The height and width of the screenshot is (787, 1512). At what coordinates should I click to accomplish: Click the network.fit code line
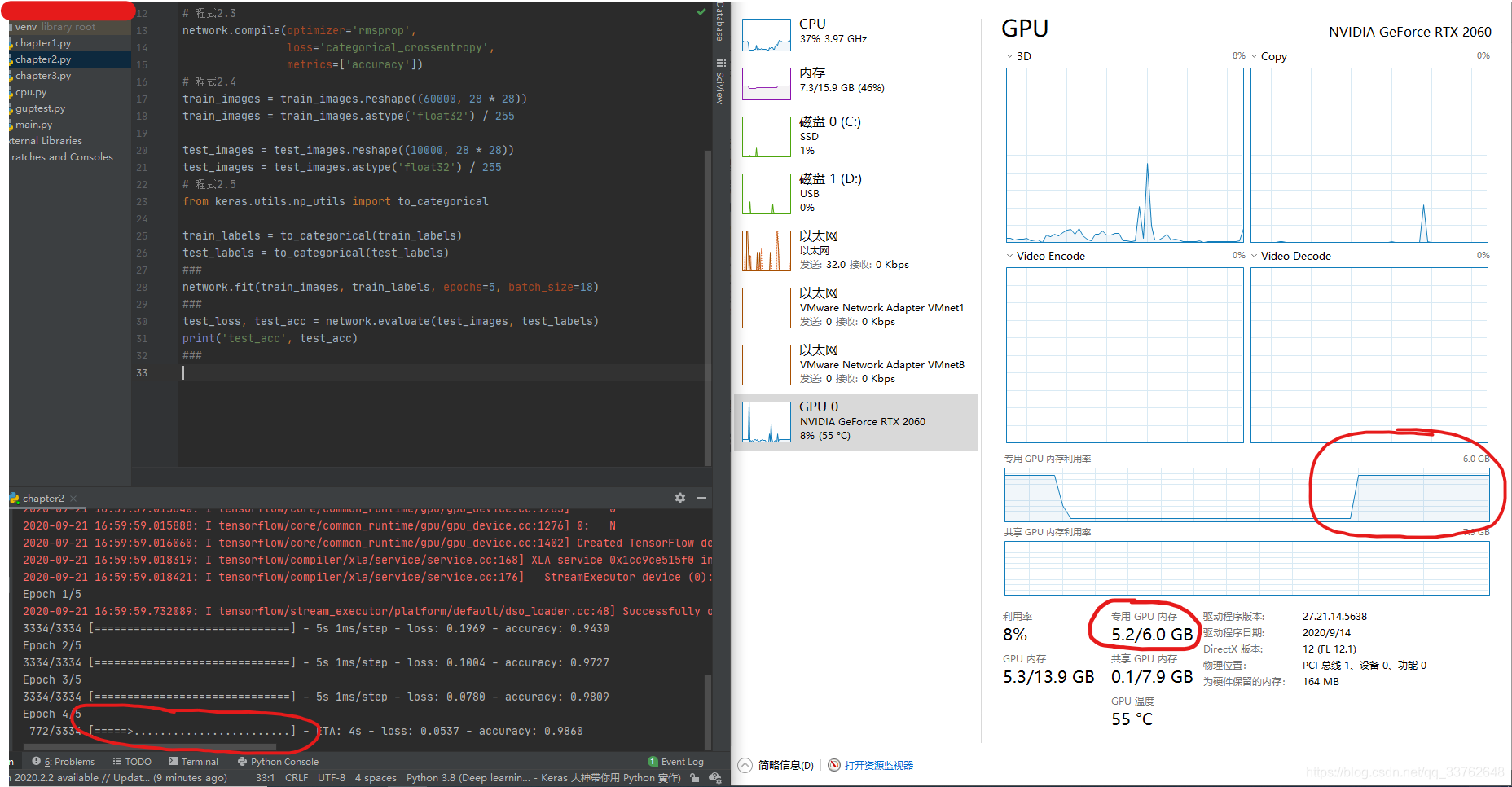point(390,288)
